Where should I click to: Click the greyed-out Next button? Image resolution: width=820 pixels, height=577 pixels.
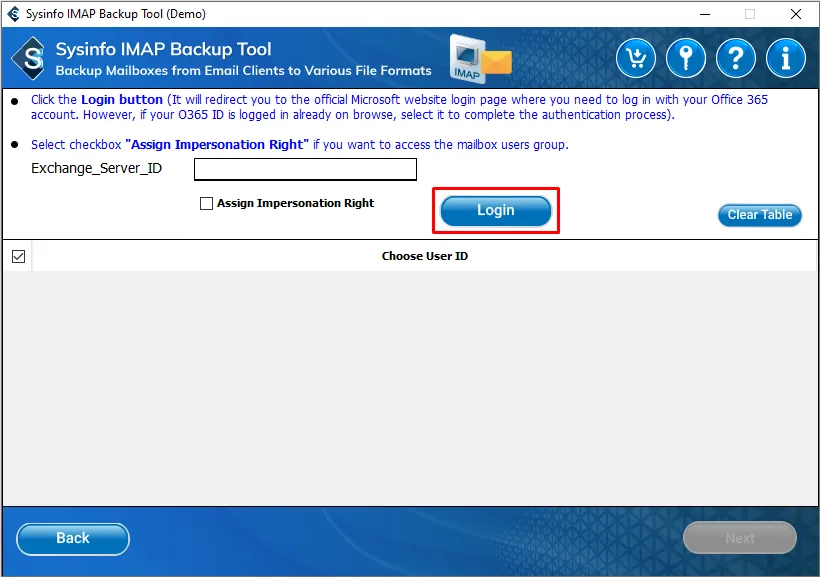739,538
